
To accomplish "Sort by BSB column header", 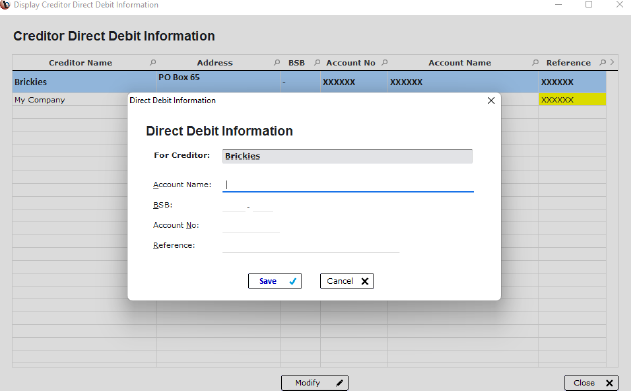I will [296, 63].
